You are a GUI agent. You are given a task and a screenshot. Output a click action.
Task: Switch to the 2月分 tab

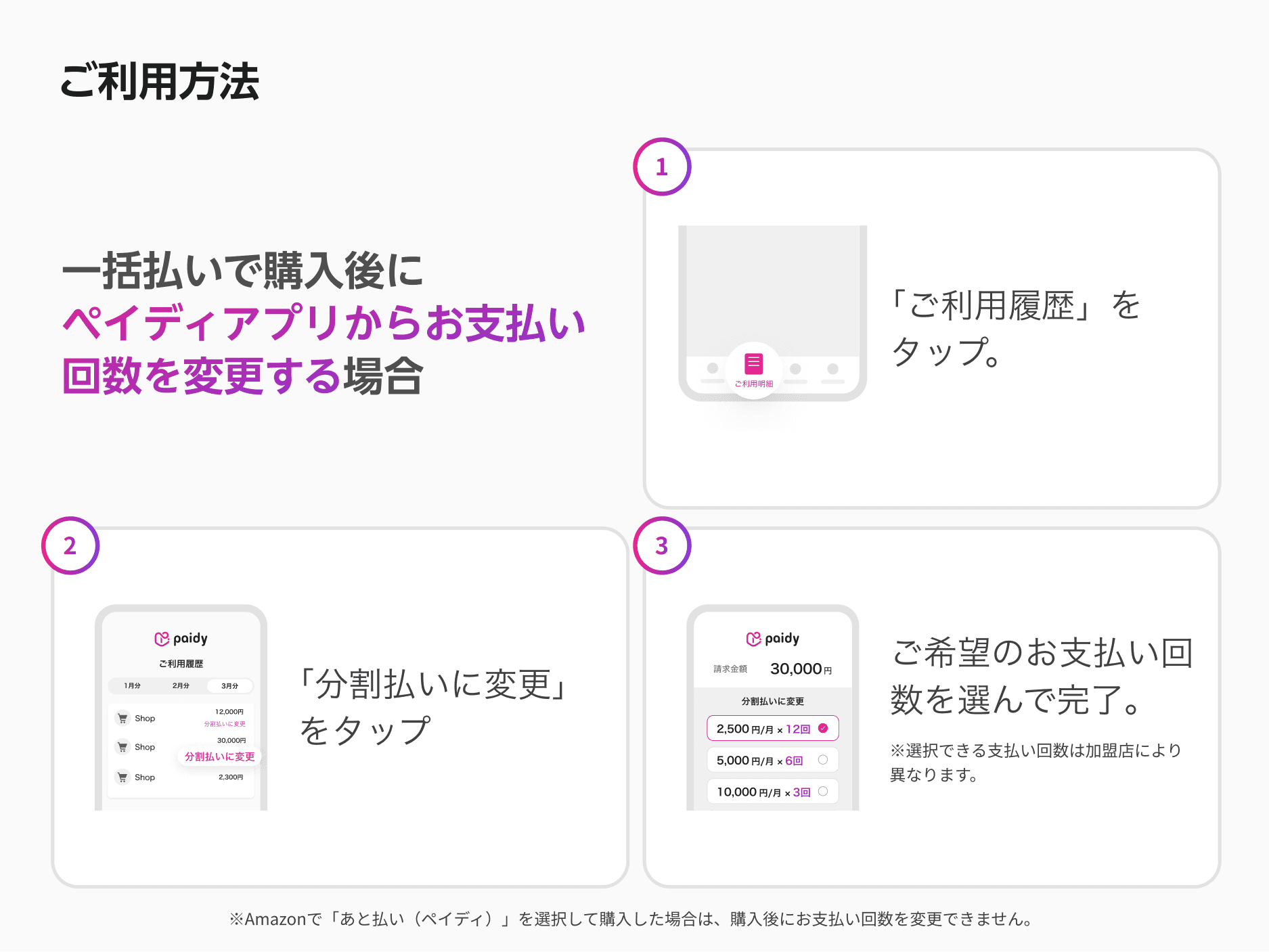click(181, 685)
